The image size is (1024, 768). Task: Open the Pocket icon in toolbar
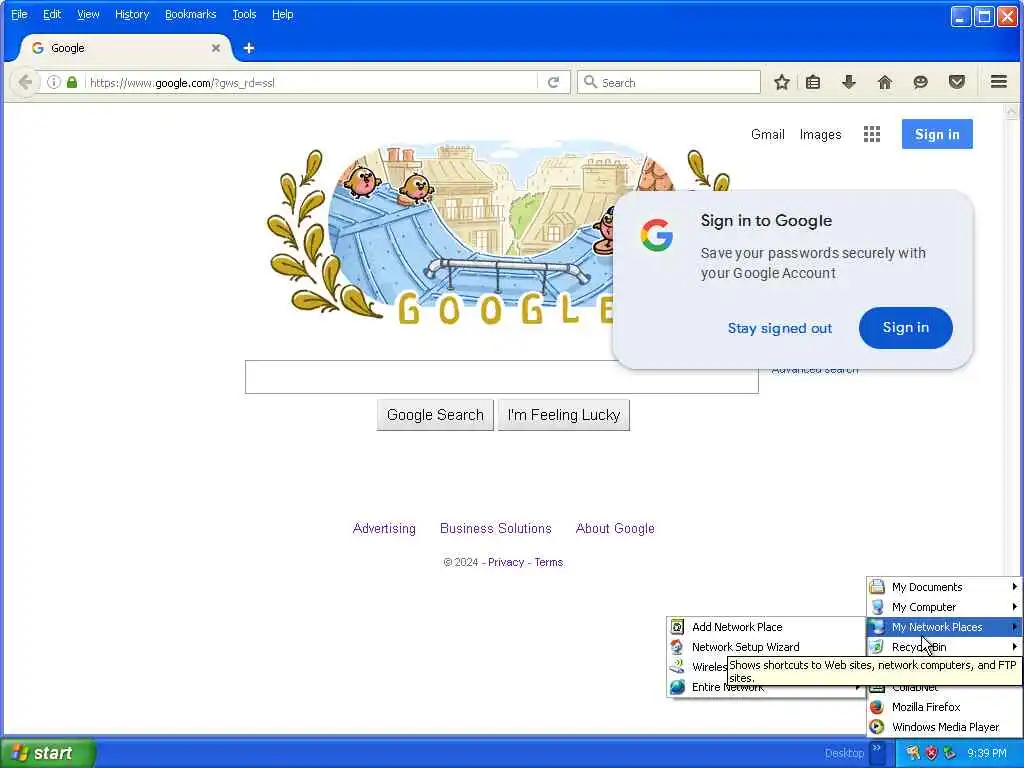click(x=957, y=82)
